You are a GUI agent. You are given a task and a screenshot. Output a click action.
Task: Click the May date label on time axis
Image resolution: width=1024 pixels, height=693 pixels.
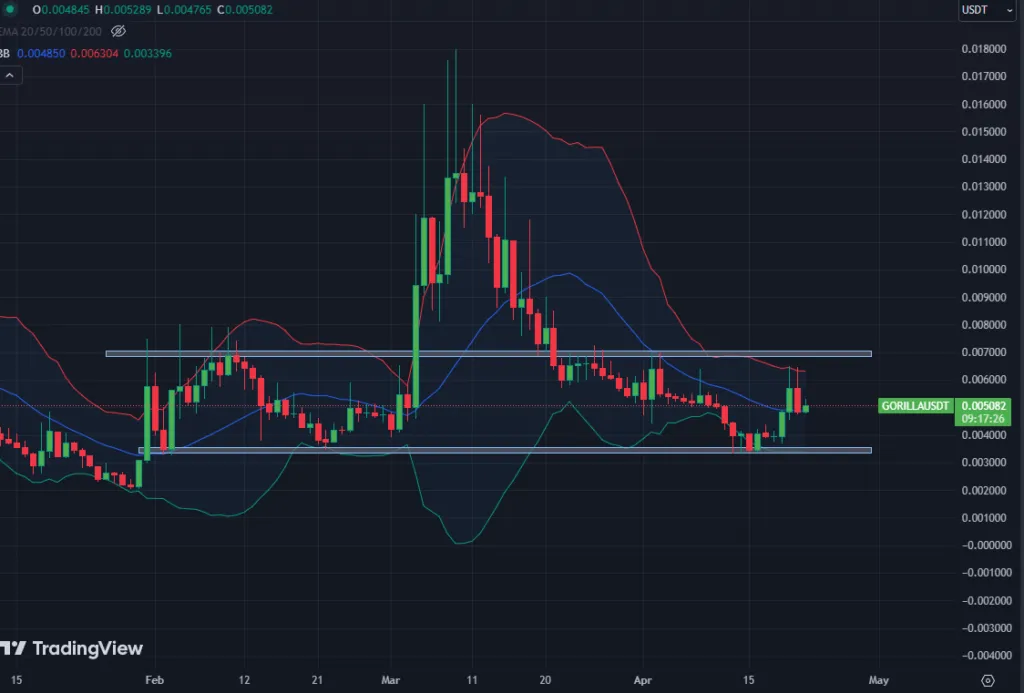tap(878, 680)
